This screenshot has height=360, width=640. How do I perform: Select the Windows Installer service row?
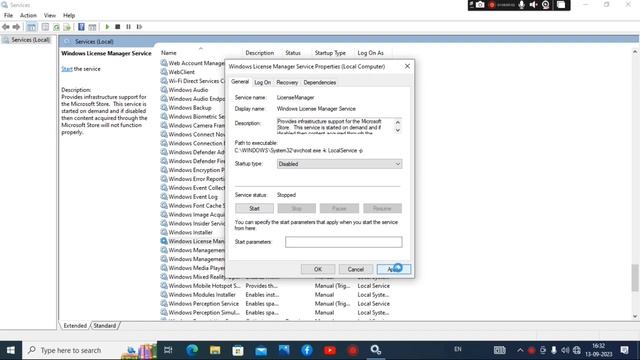pyautogui.click(x=191, y=232)
